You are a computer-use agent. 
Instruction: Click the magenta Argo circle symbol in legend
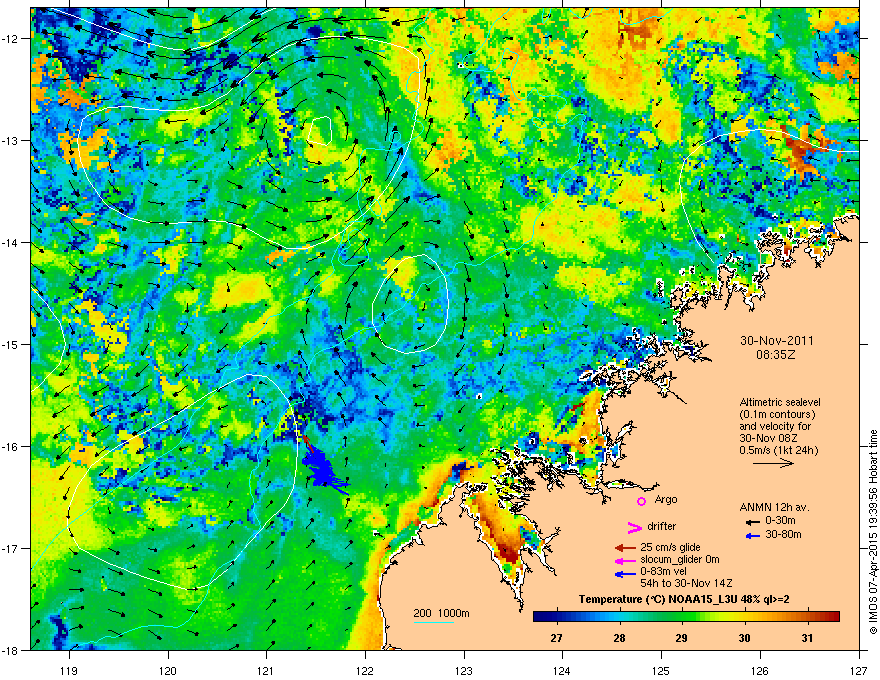[x=641, y=501]
